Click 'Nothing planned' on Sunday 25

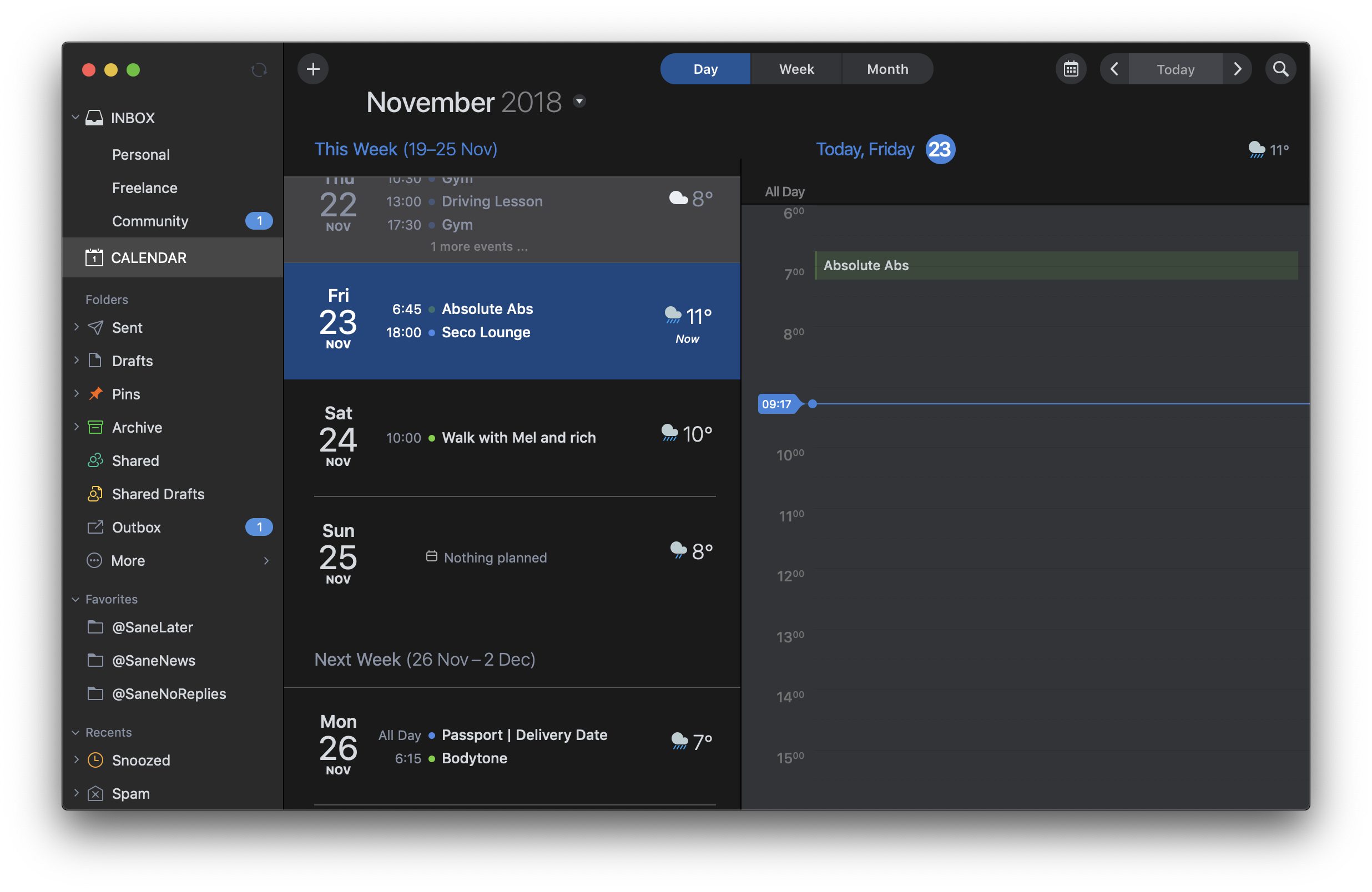487,558
